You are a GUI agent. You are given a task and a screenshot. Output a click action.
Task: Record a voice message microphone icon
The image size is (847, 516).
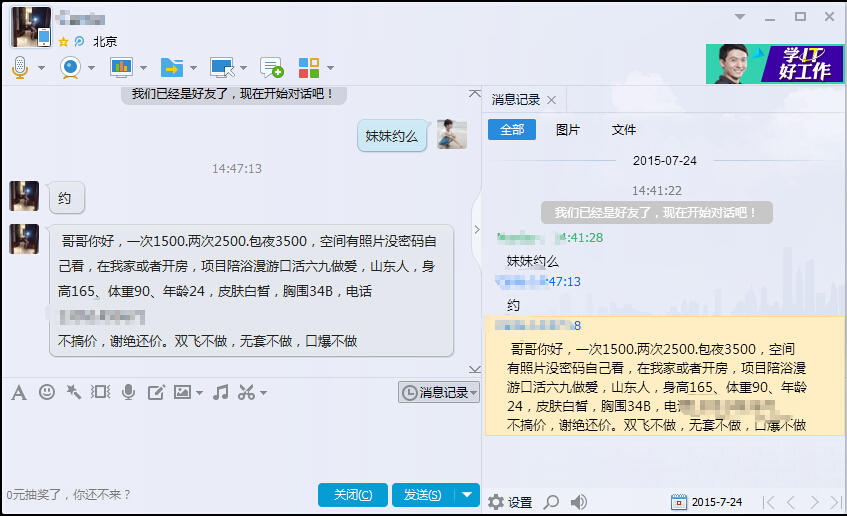click(x=129, y=392)
